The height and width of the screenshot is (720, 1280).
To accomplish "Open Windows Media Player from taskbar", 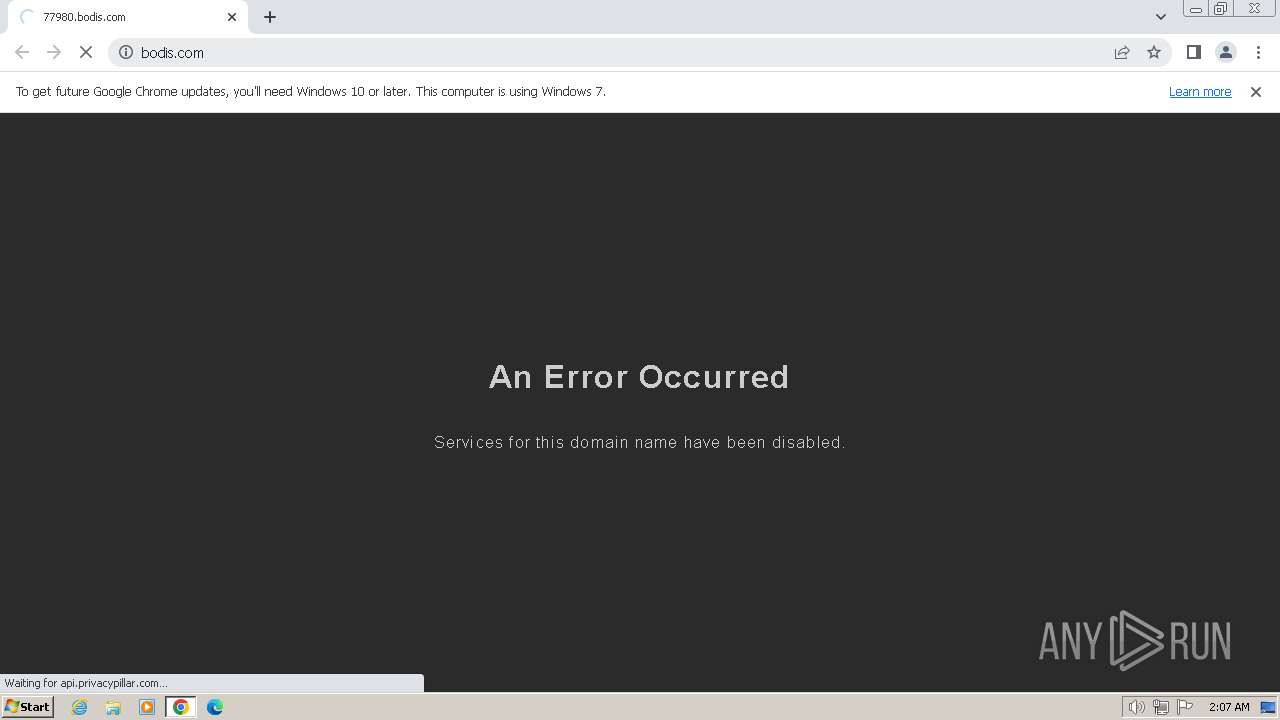I will 147,707.
